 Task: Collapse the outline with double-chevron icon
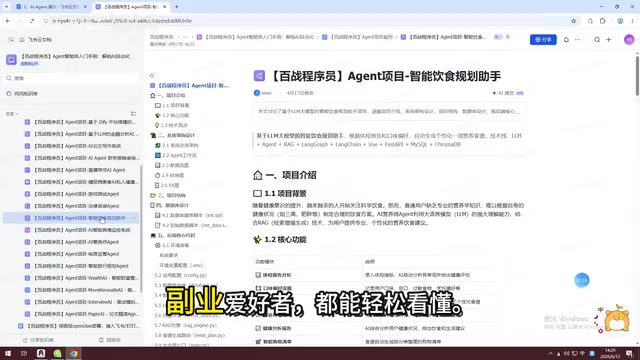coord(152,76)
